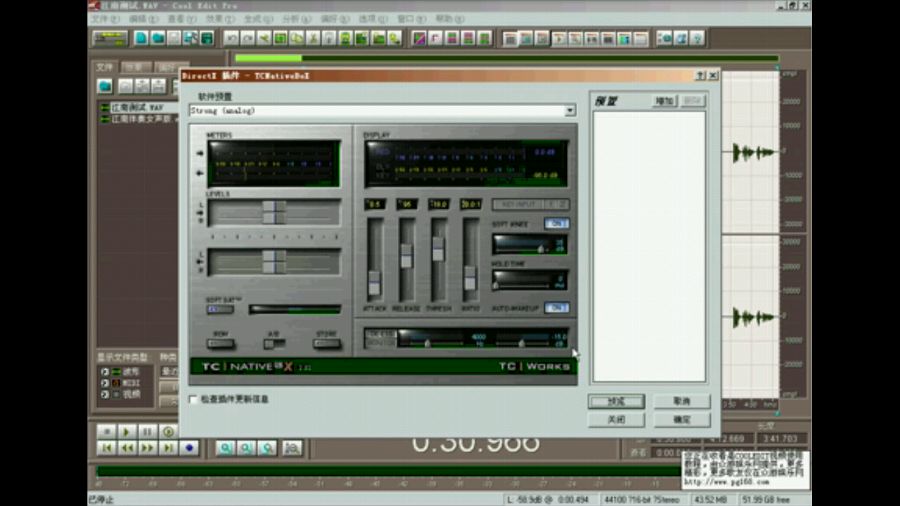The width and height of the screenshot is (900, 506).
Task: Open the 帮助 menu
Action: tap(449, 19)
